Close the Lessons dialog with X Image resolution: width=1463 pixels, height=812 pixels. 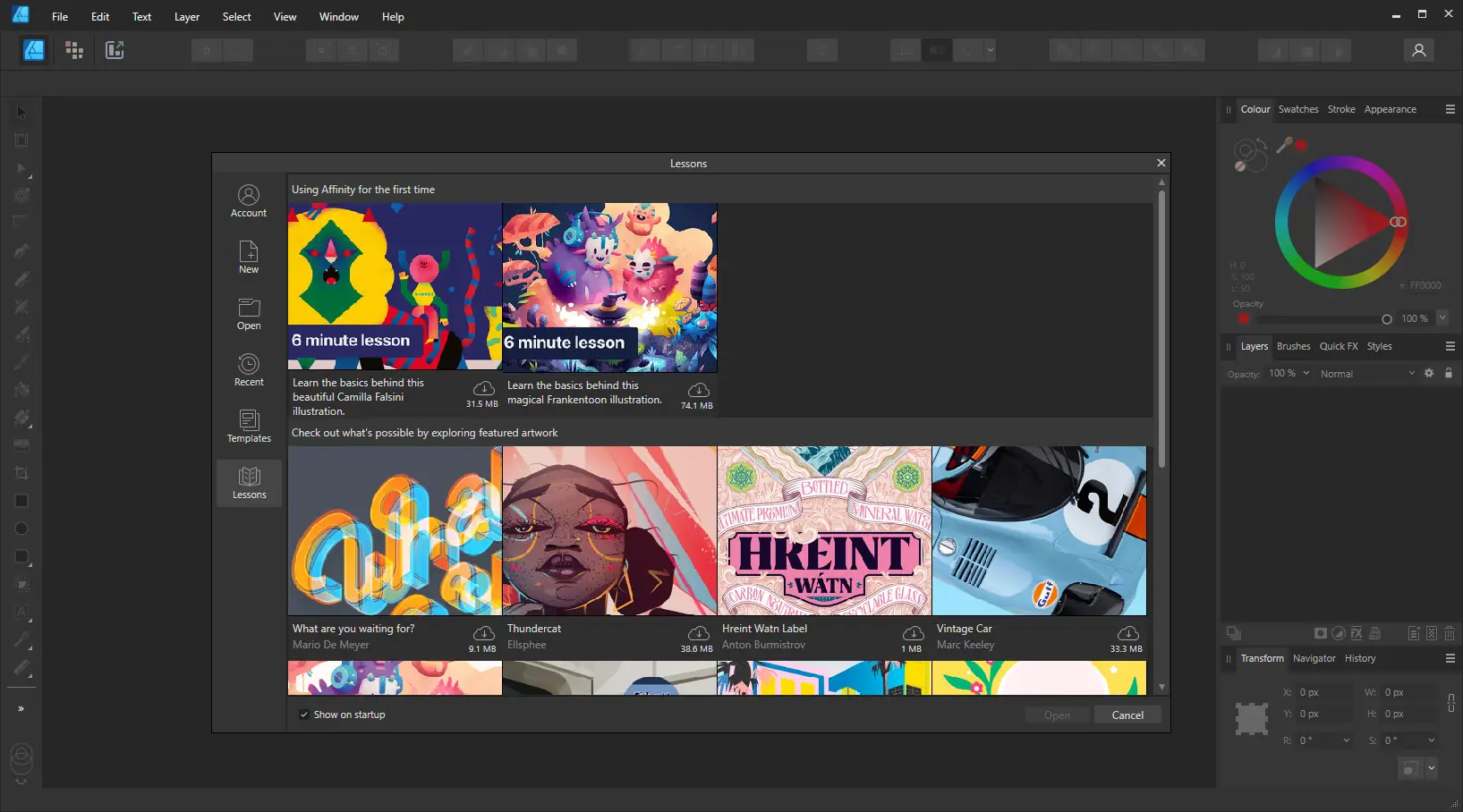(1161, 163)
